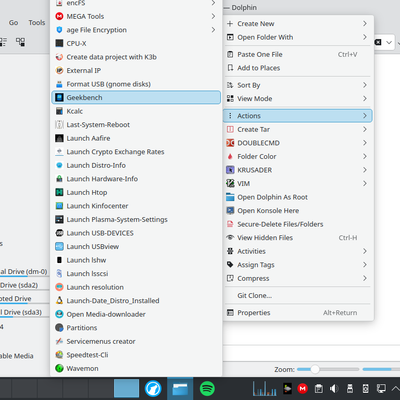Click the Format USB drive icon

[x=59, y=84]
